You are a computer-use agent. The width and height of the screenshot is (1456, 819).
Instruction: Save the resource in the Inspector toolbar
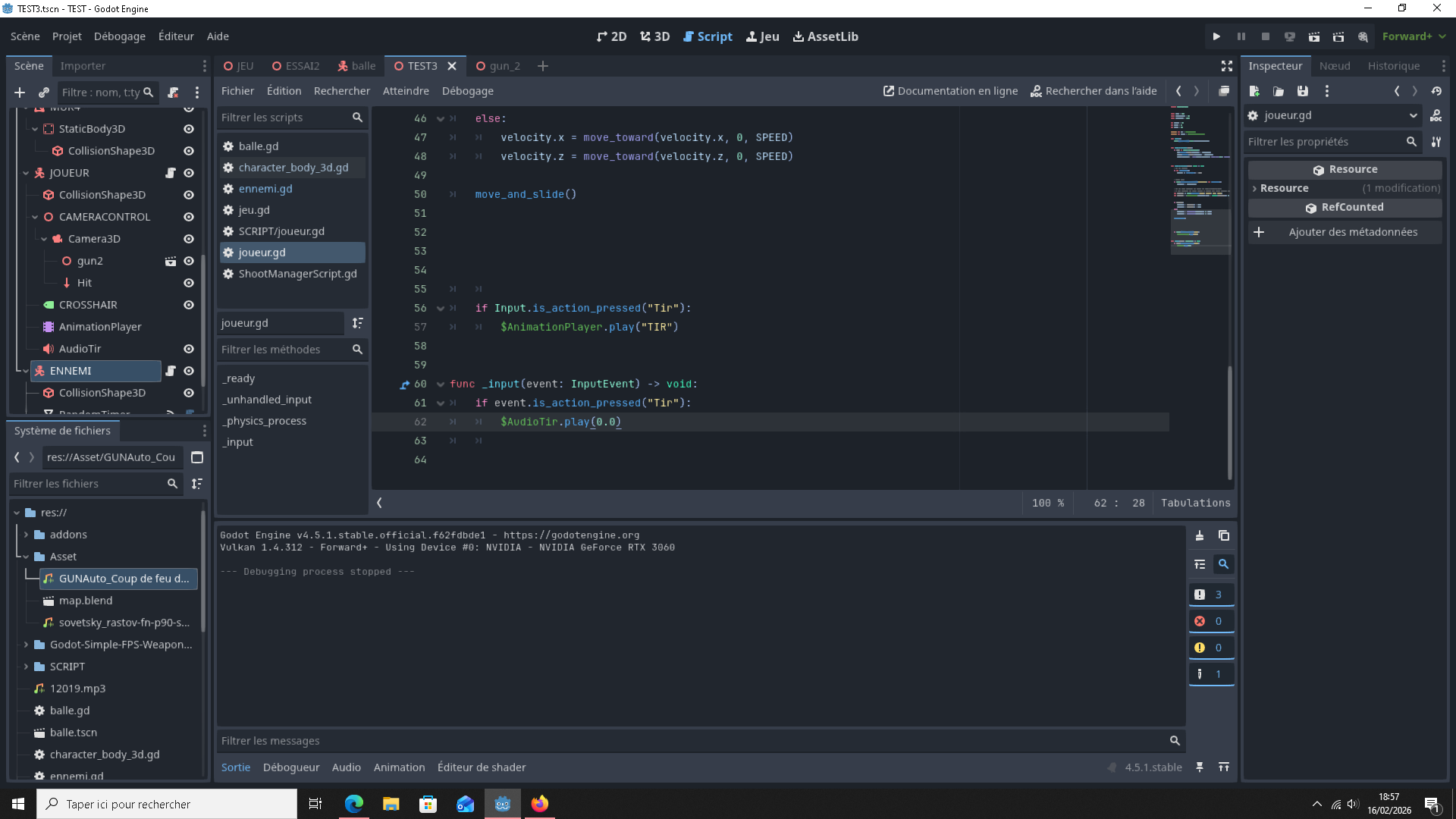(1303, 91)
